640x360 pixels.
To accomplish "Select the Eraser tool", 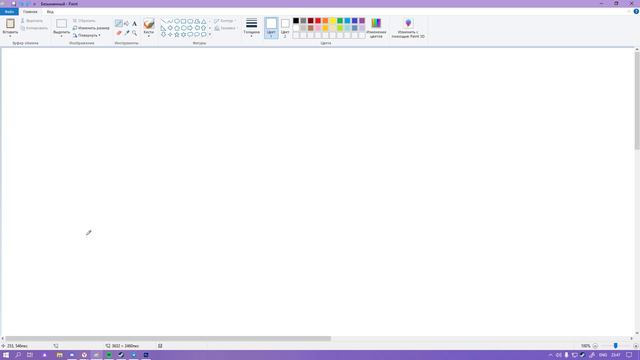I will (x=119, y=33).
